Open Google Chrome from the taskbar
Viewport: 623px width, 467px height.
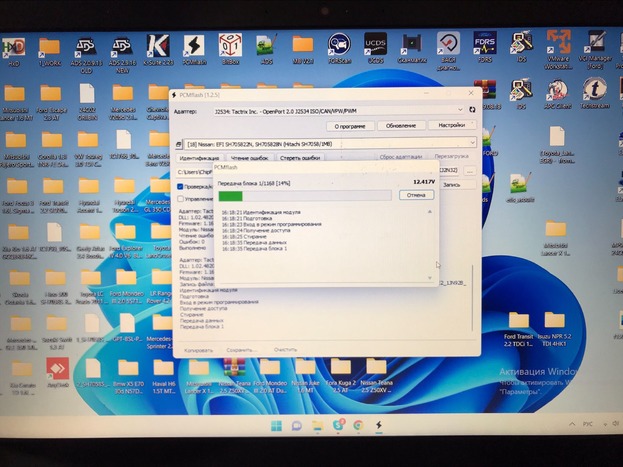(357, 425)
